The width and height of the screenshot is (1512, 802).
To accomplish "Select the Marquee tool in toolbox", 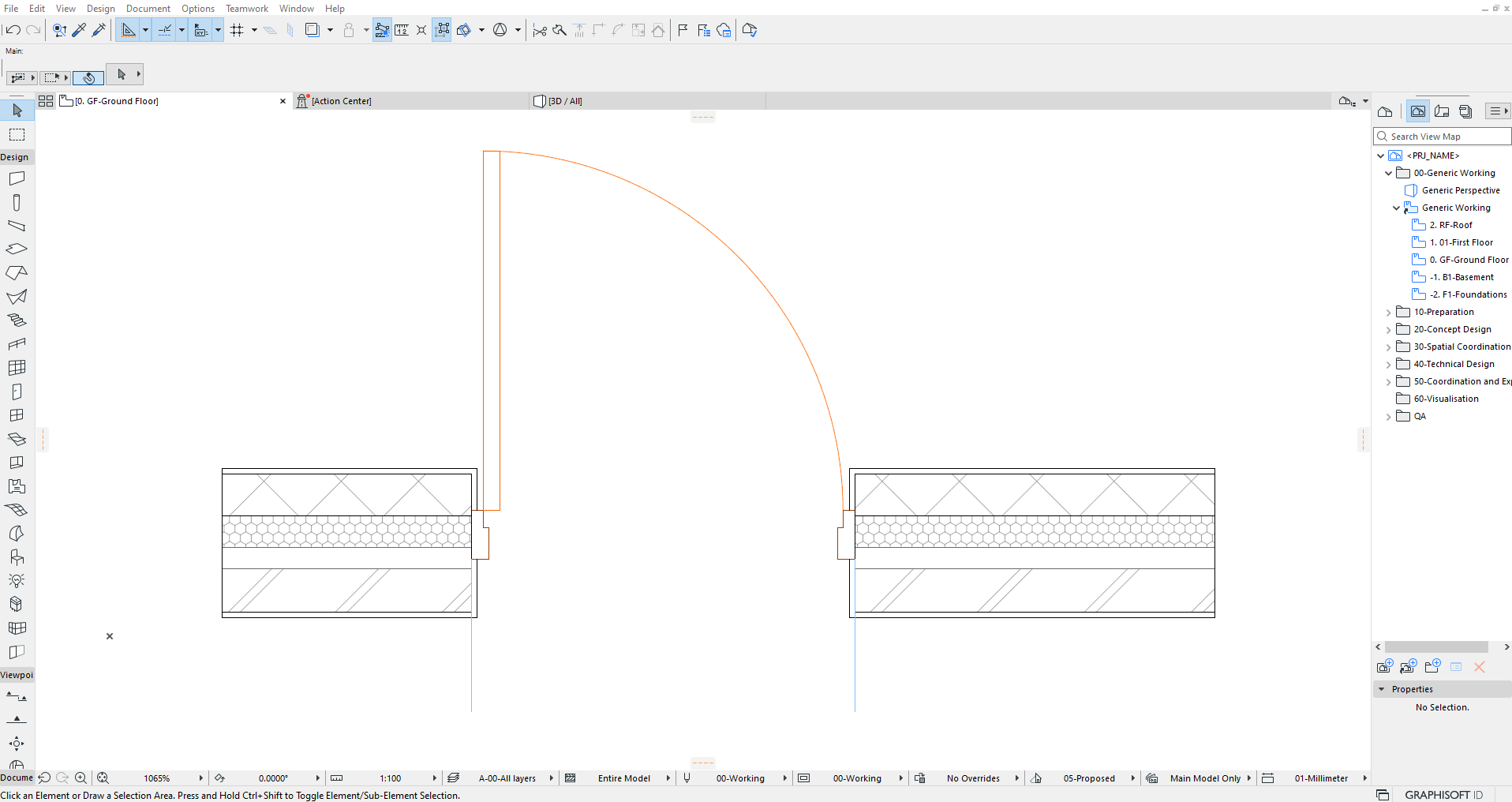I will click(17, 135).
